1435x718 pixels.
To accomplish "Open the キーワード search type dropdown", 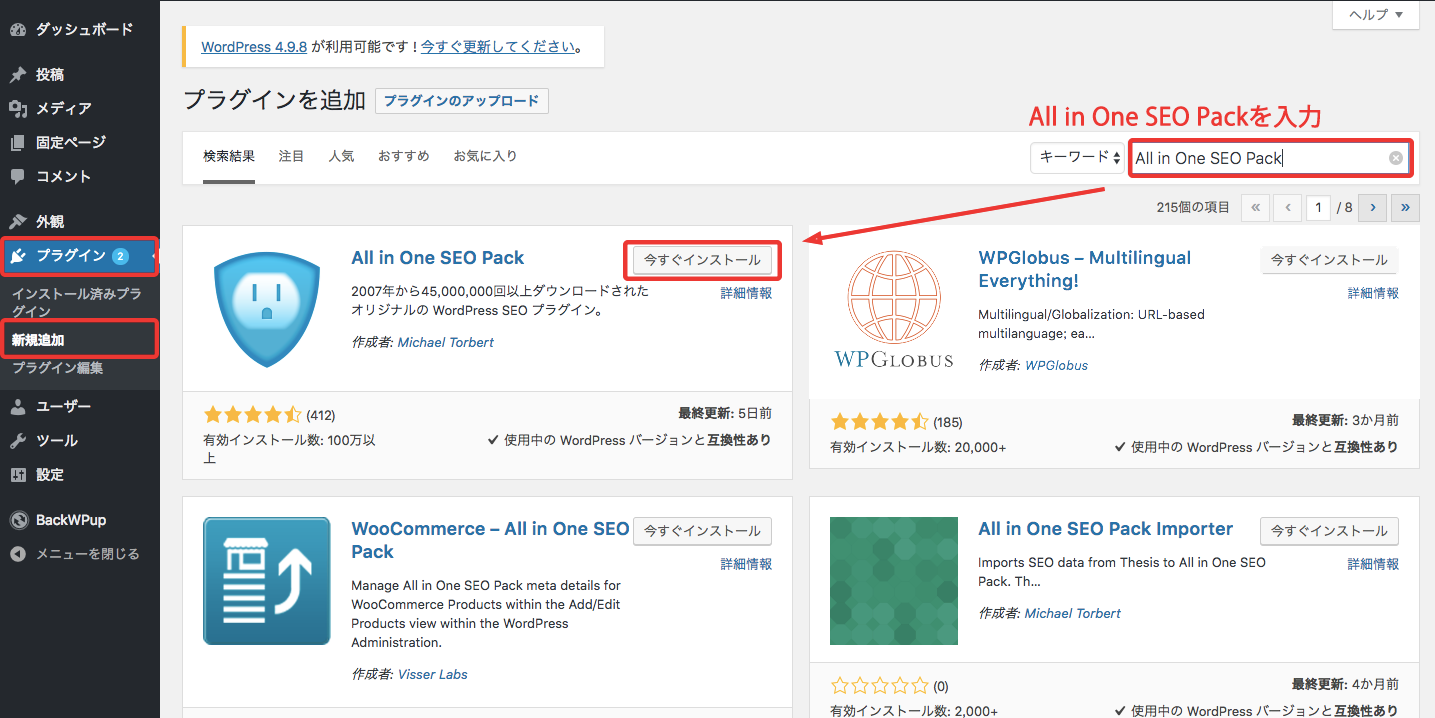I will coord(1076,158).
